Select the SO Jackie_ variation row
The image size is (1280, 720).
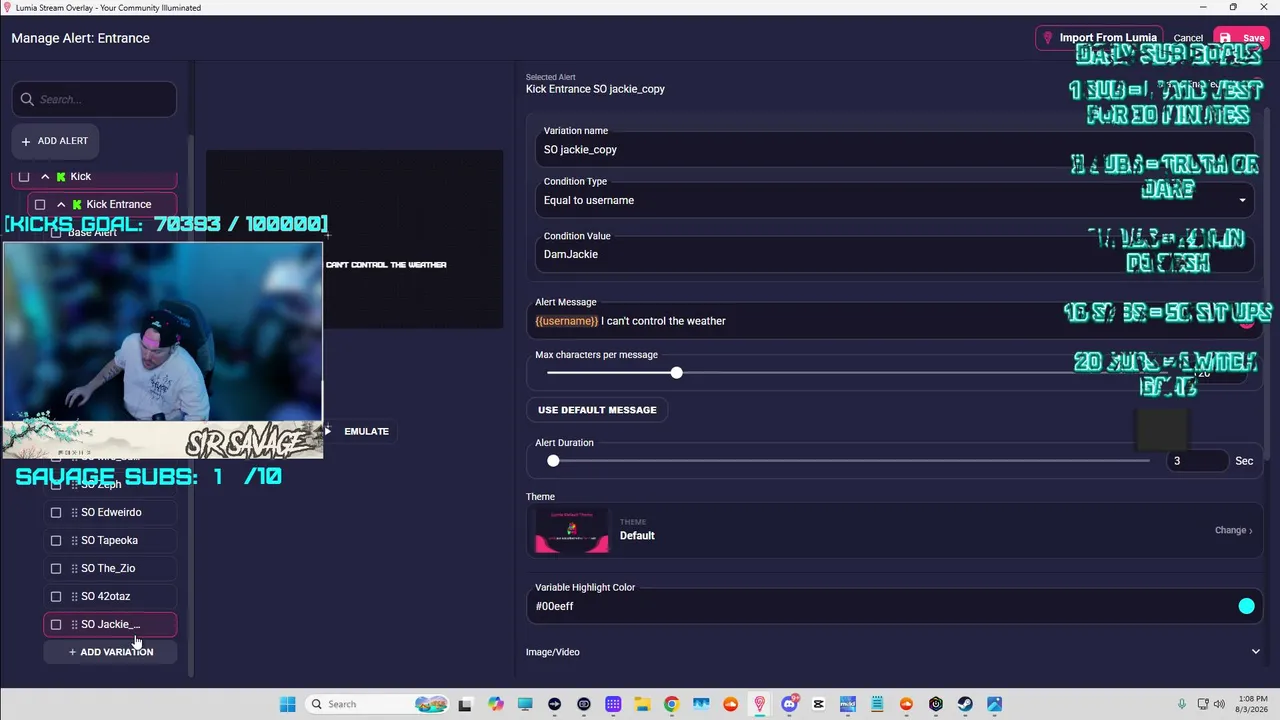(x=110, y=624)
